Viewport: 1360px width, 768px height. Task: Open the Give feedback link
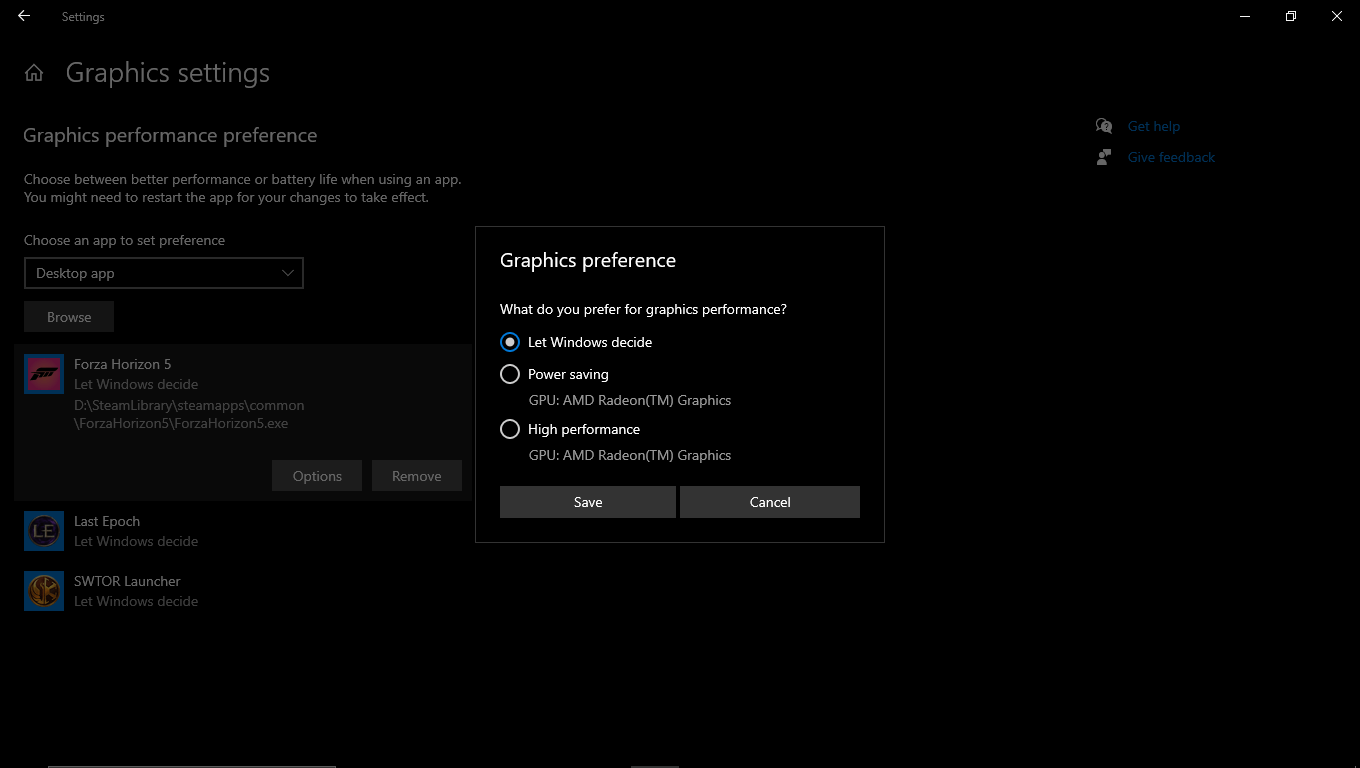click(x=1171, y=157)
